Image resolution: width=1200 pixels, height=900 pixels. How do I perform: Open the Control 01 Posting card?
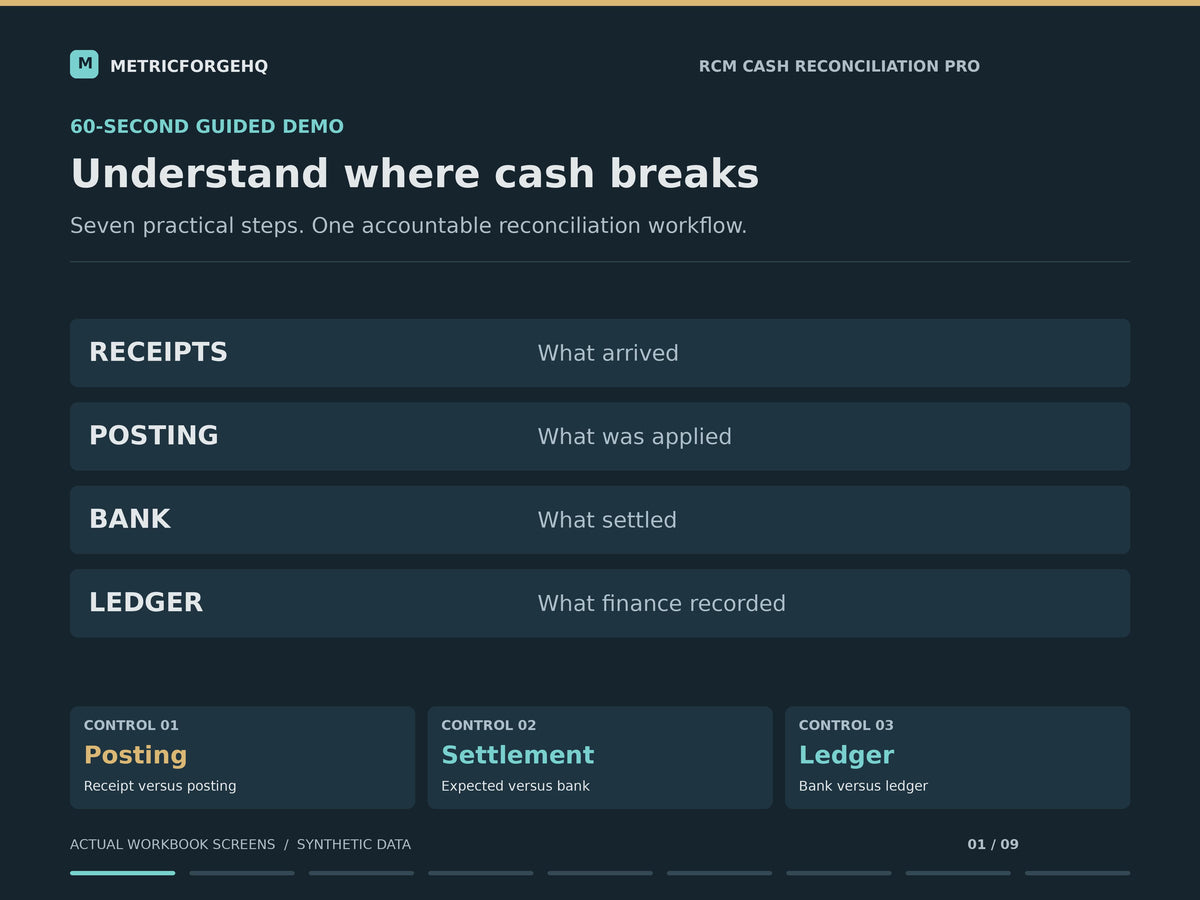(x=242, y=758)
